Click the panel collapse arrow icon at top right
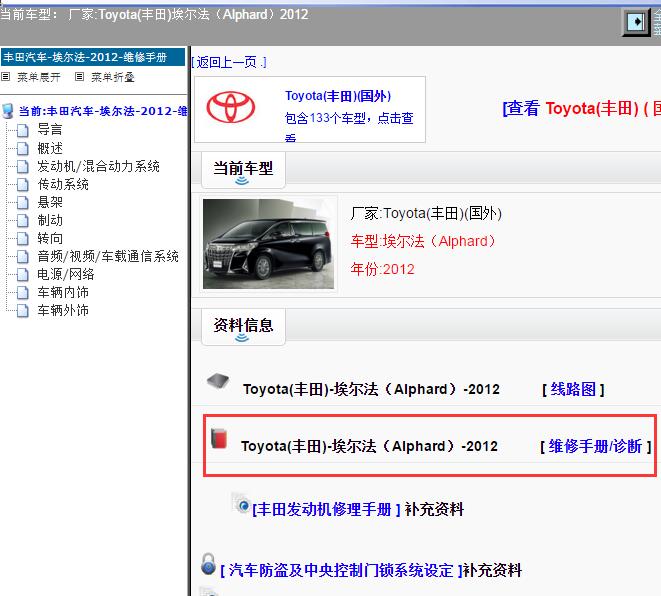This screenshot has height=596, width=661. pos(636,22)
